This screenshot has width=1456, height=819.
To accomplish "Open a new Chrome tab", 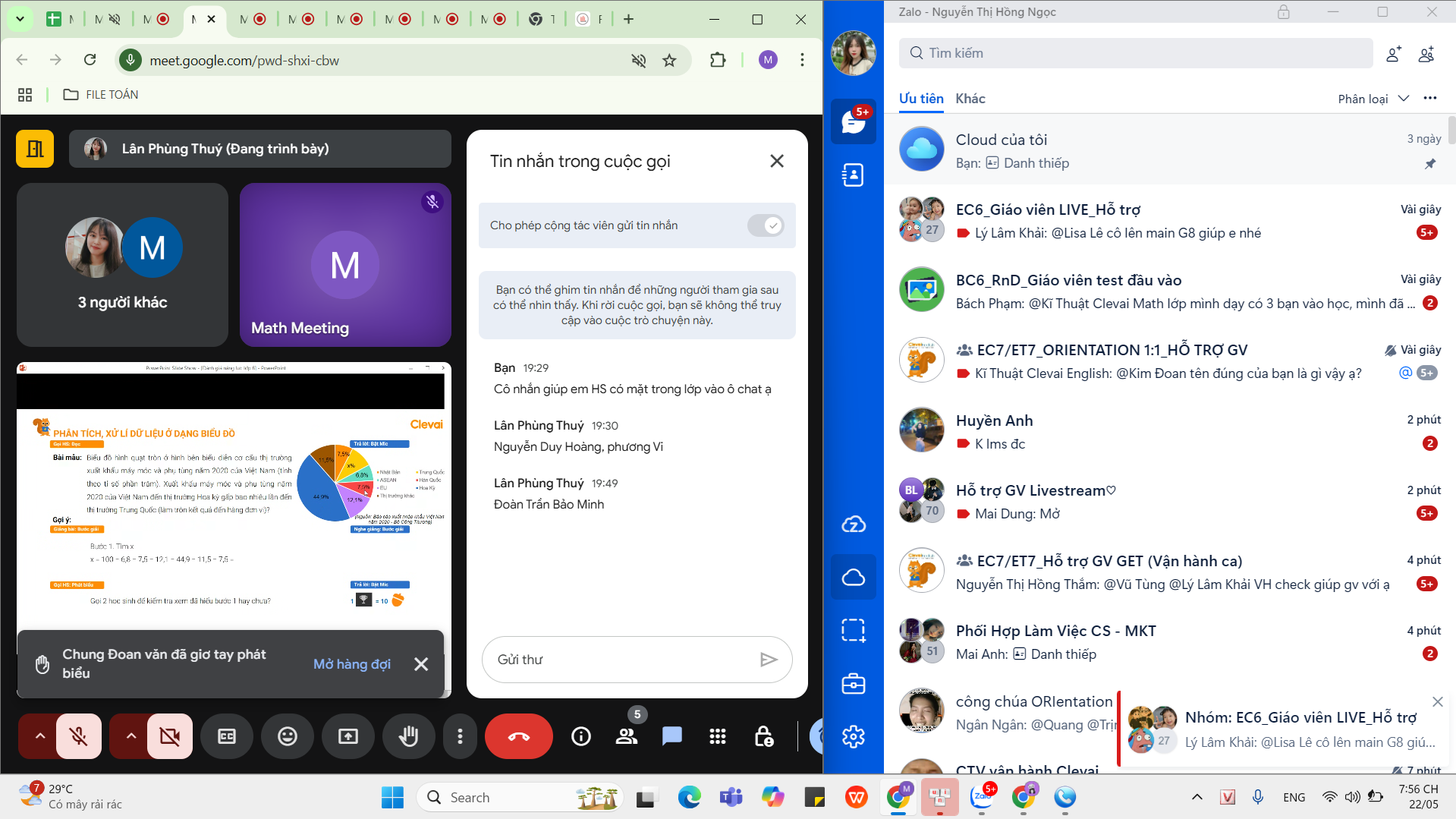I will click(628, 19).
